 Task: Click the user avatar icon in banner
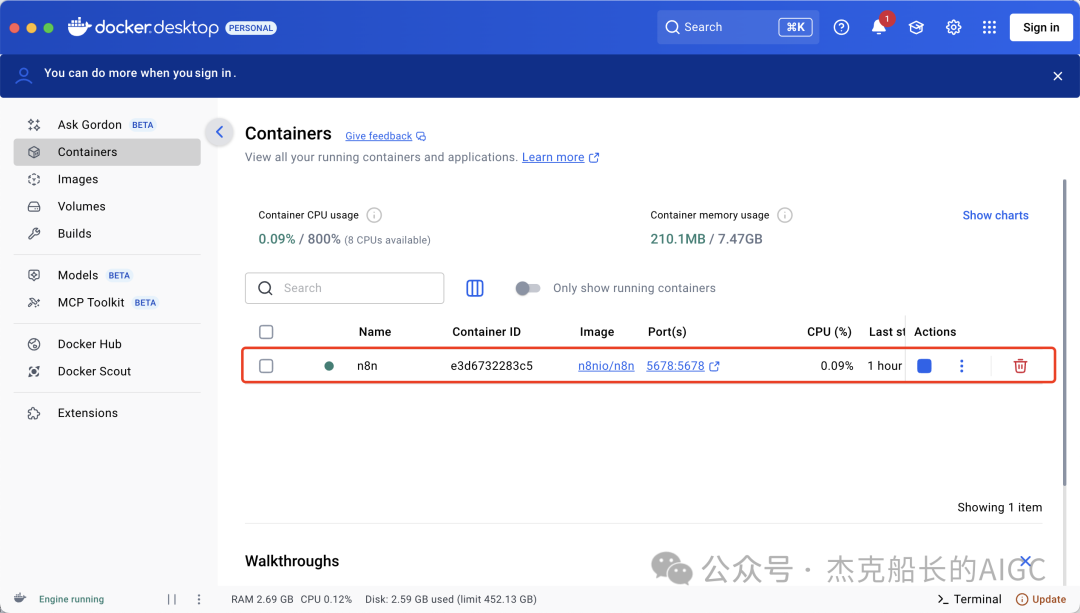tap(24, 75)
